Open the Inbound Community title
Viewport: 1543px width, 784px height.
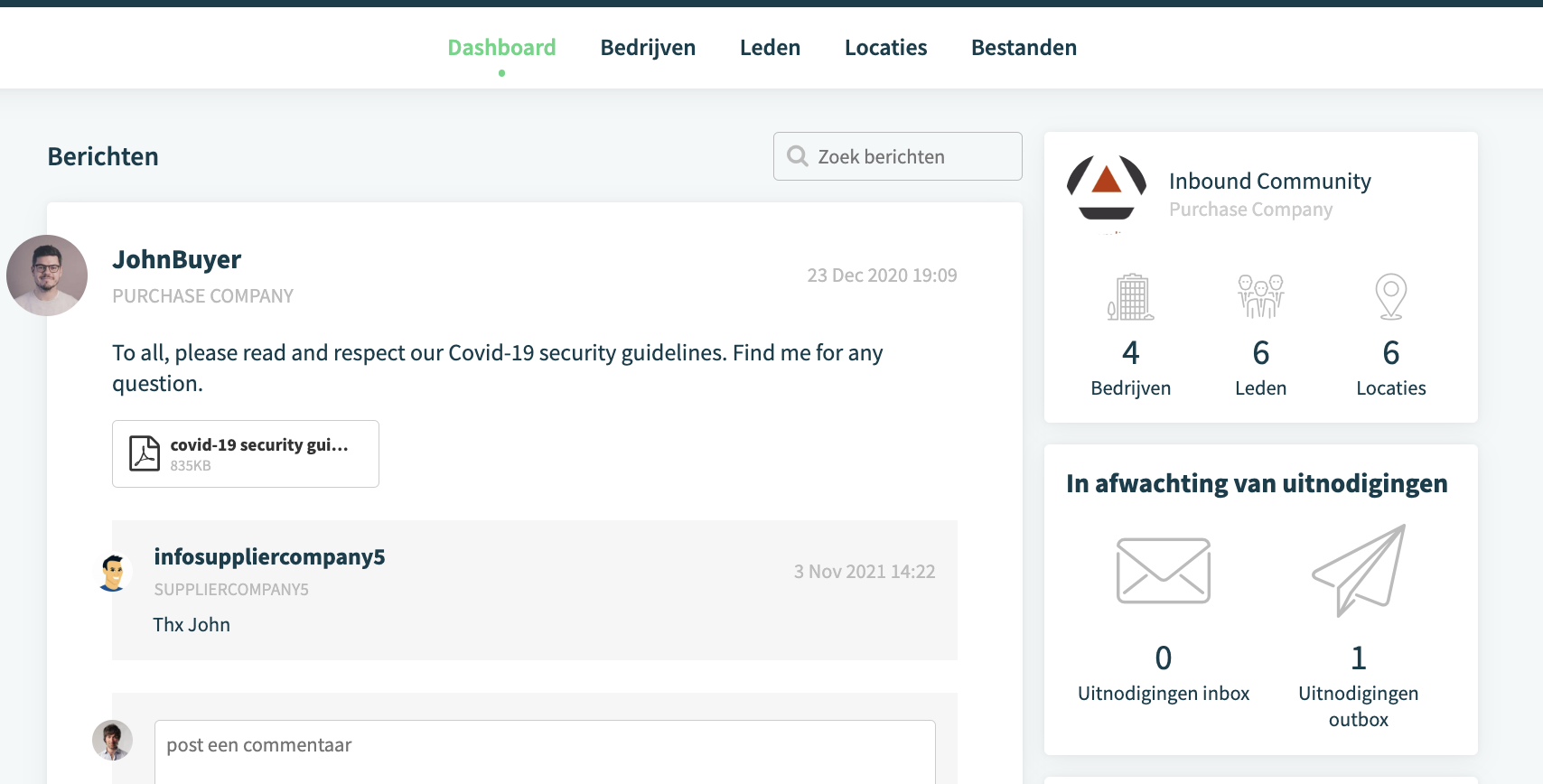1269,182
